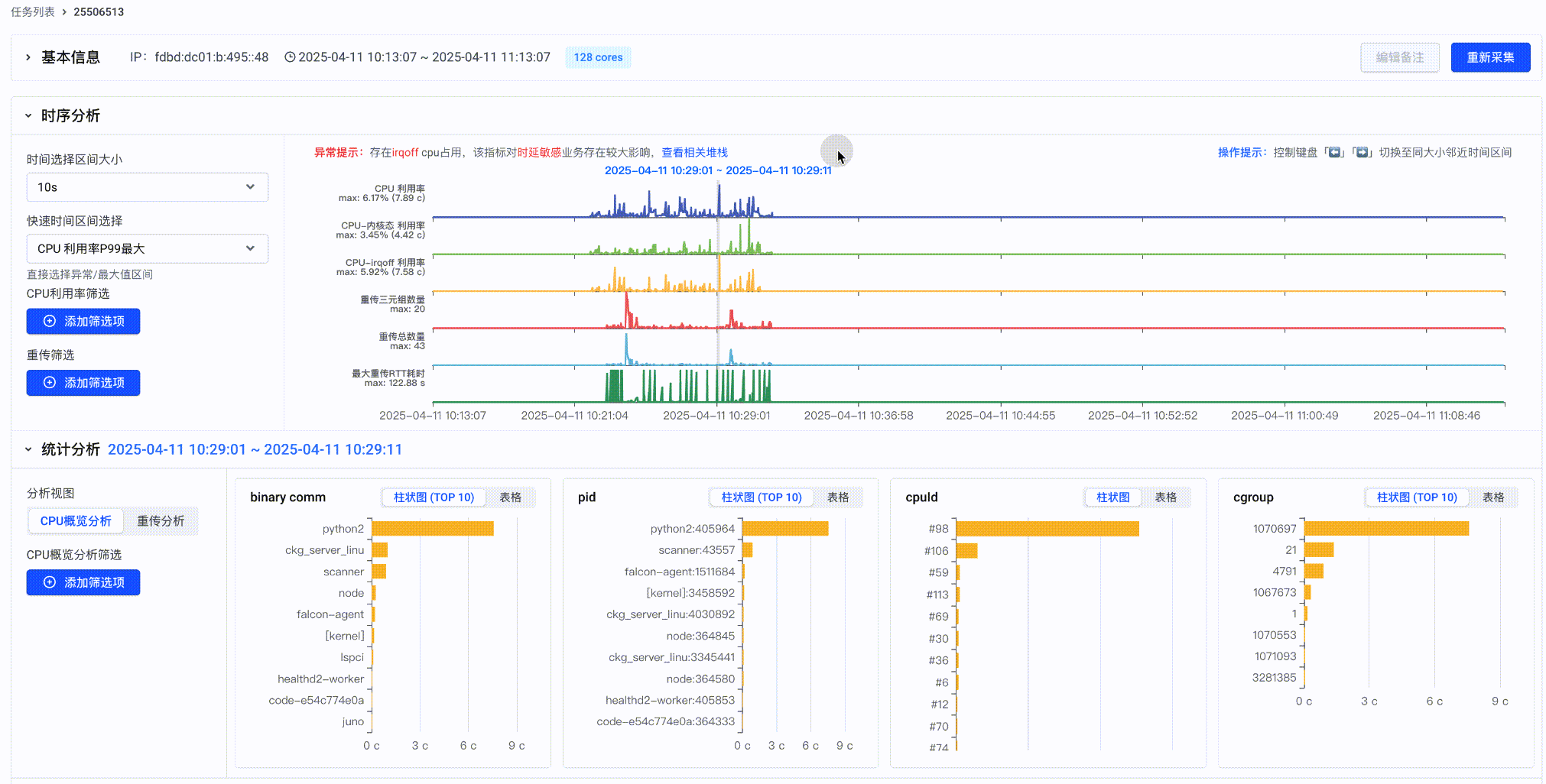Screen dimensions: 1546x784
Task: Click the 重新采集 button
Action: coord(1489,57)
